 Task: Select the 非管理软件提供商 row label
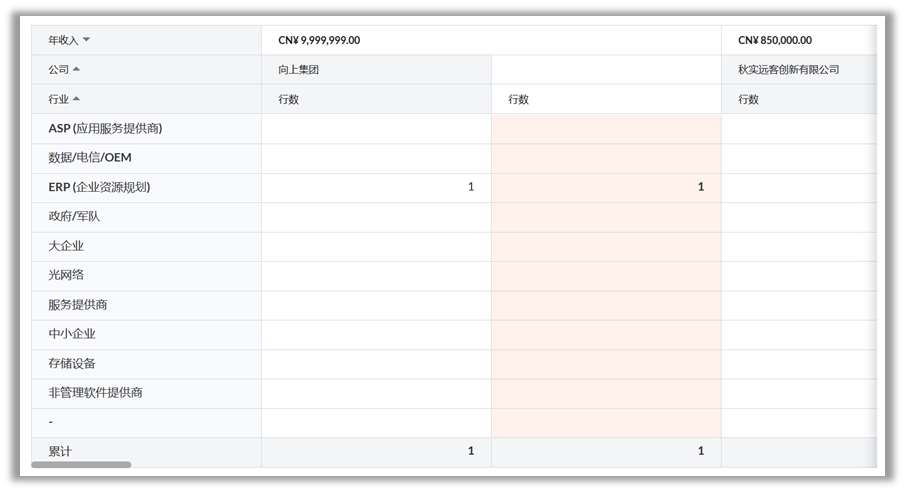tap(95, 393)
